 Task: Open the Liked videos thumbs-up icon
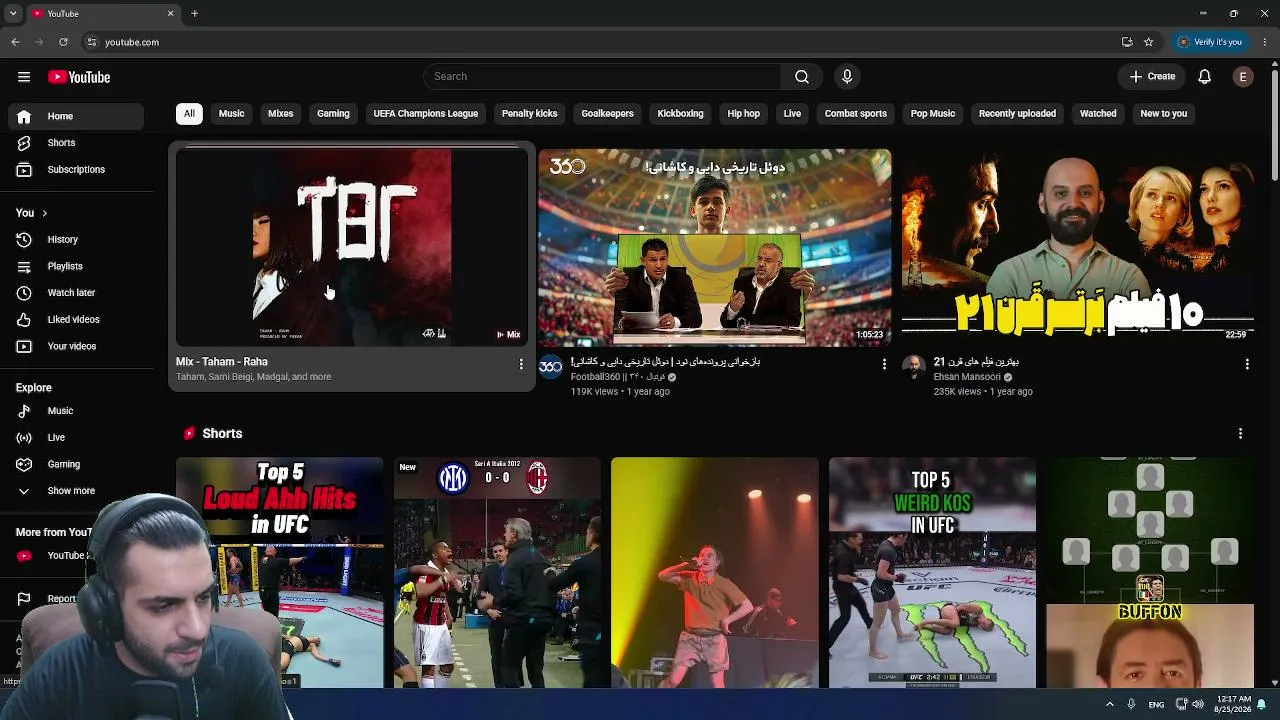click(x=24, y=320)
